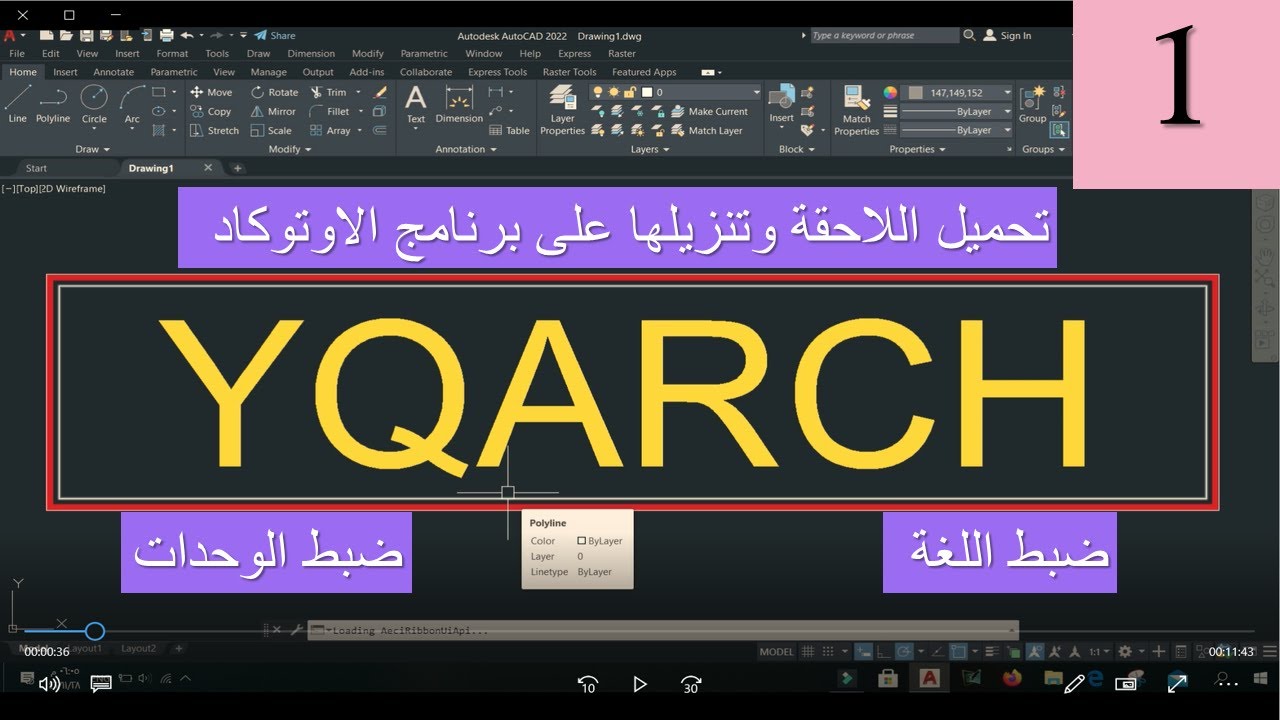Open the Trim tool dropdown arrow
This screenshot has width=1280, height=720.
(x=358, y=92)
